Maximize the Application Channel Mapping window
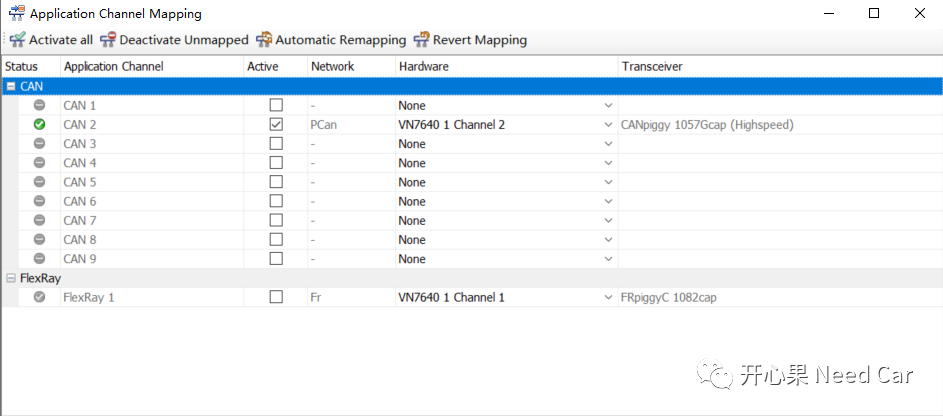943x416 pixels. point(874,13)
